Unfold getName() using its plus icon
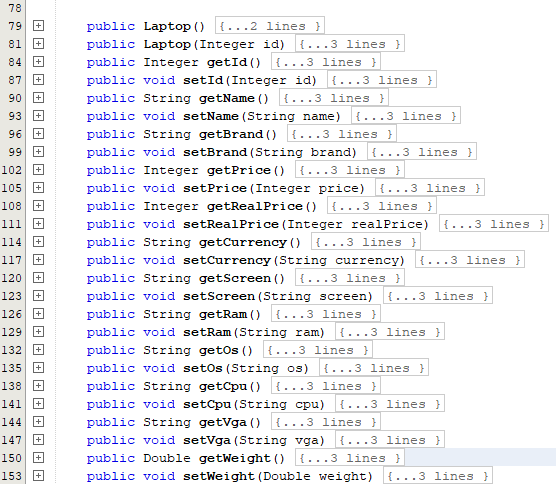The width and height of the screenshot is (556, 484). (x=38, y=98)
